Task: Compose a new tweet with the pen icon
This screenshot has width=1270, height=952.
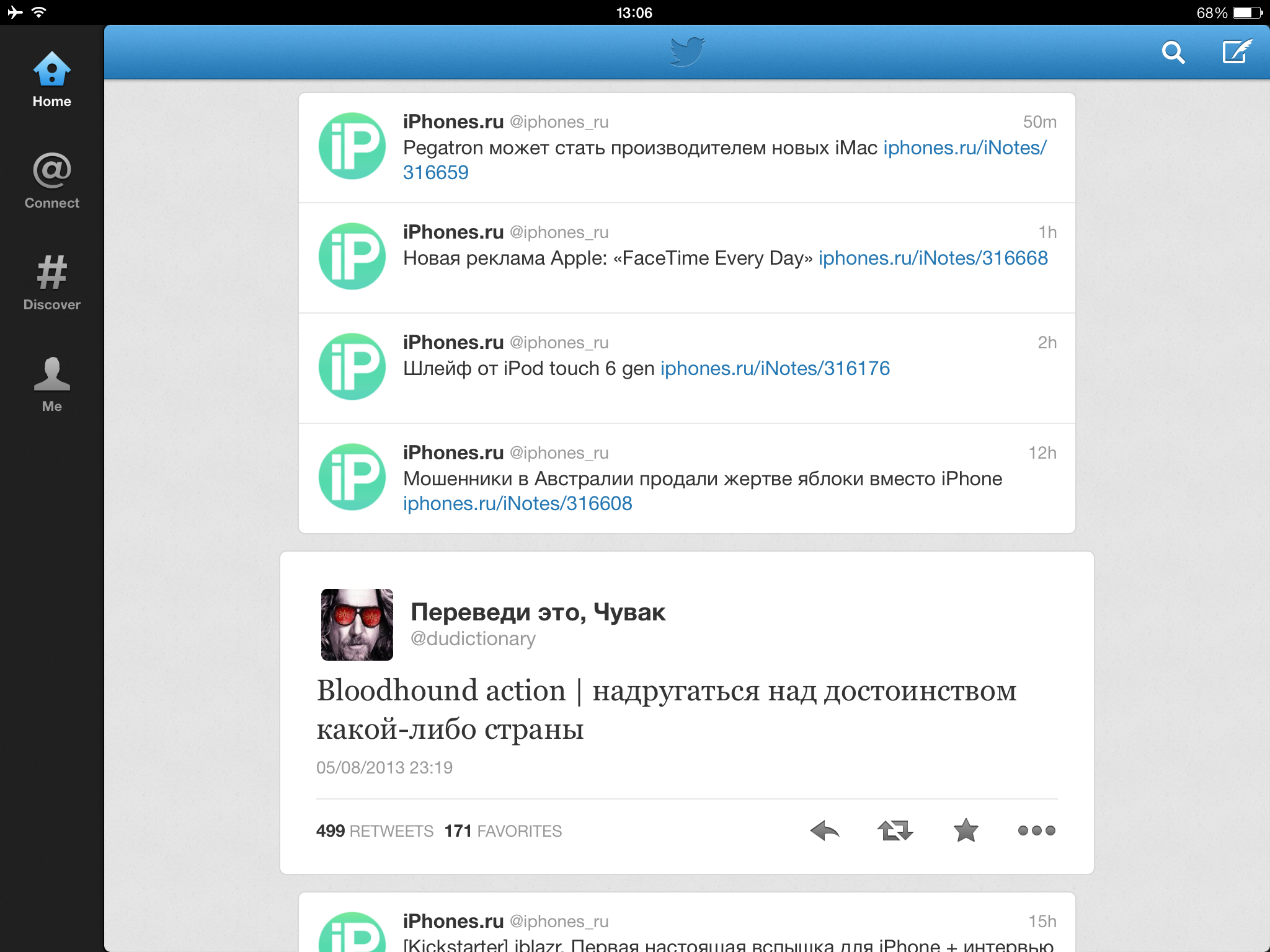Action: 1237,51
